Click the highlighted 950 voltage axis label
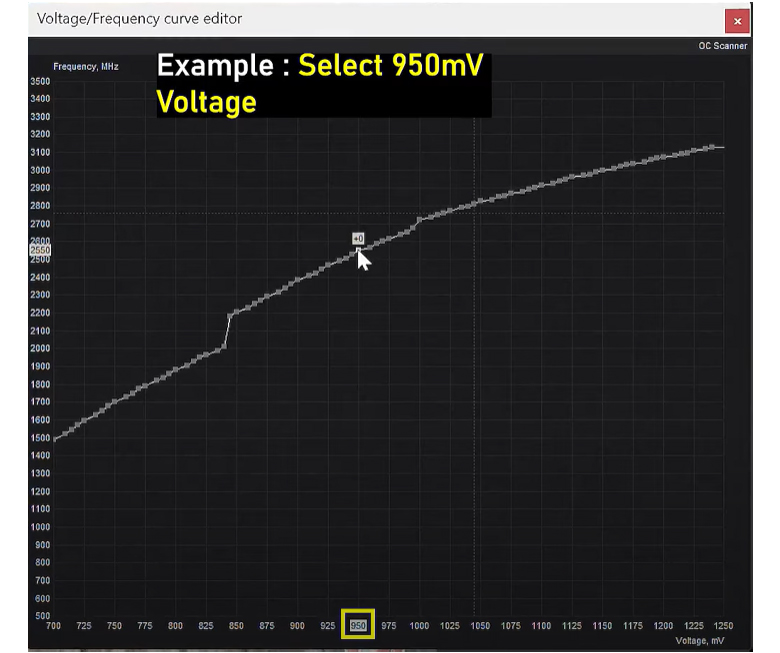Screen dimensions: 780x653 point(358,625)
